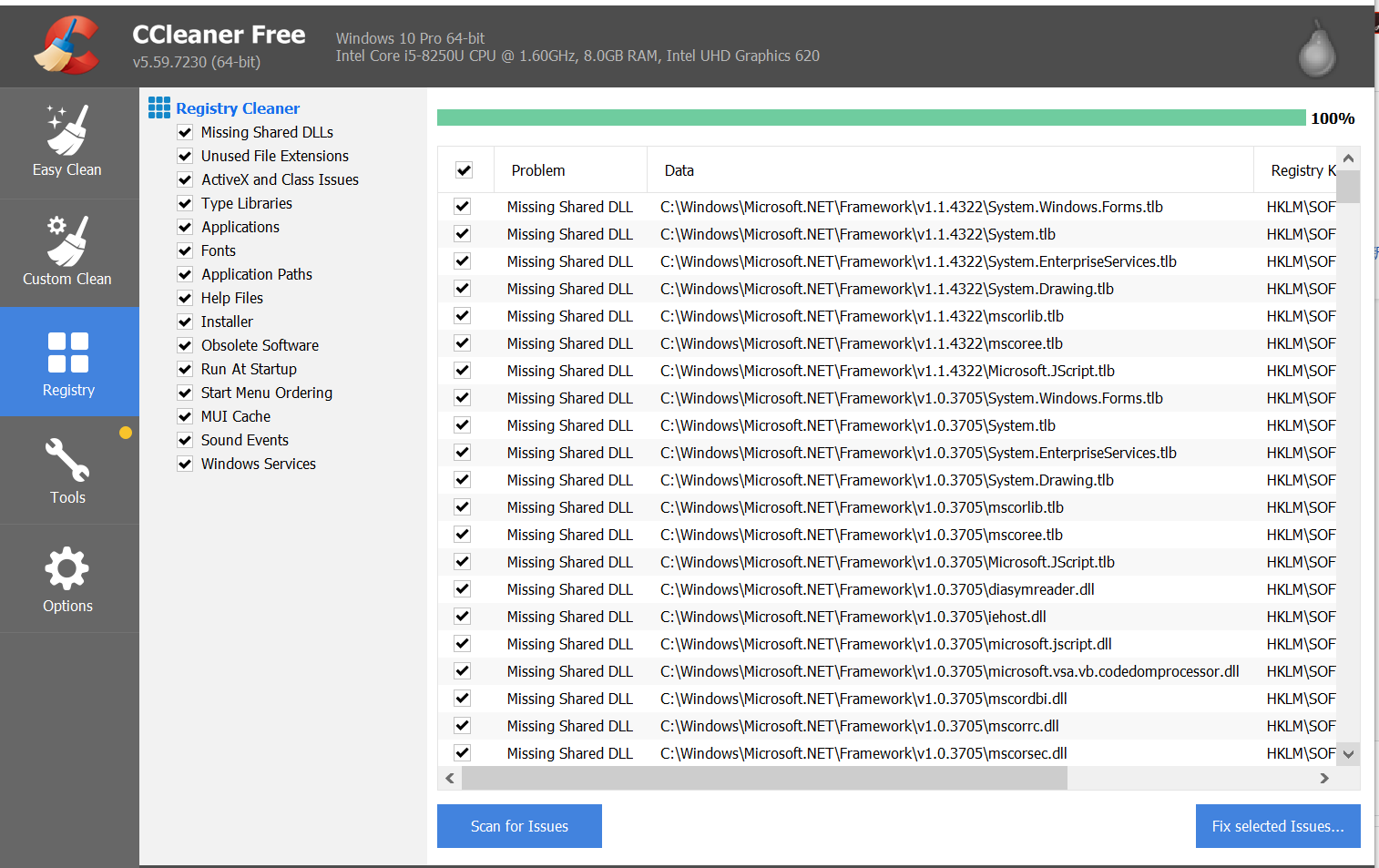Select the v1.1.4322 Microsoft.JScript.tlb path
Viewport: 1379px width, 868px height.
887,371
